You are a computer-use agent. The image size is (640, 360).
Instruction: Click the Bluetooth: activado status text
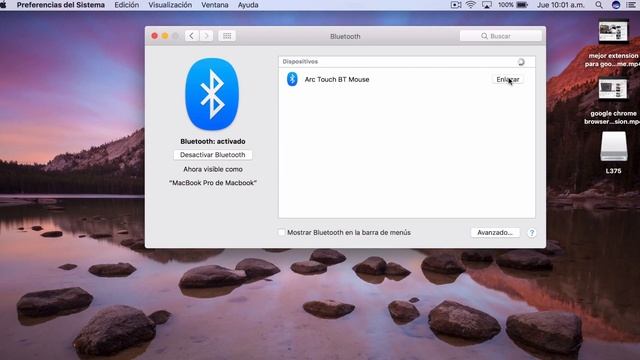(x=213, y=141)
